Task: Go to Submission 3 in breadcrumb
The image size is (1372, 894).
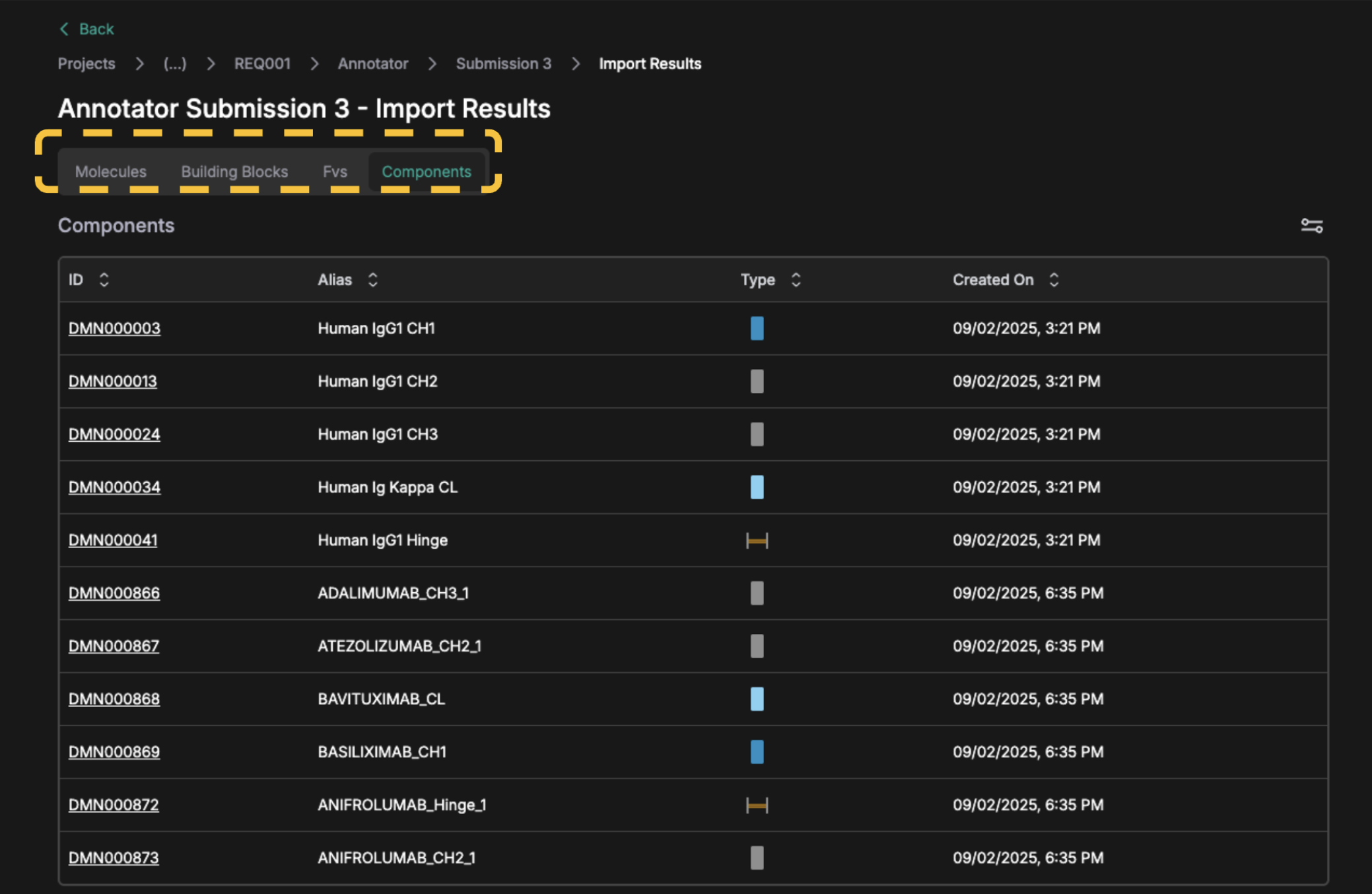Action: [503, 64]
